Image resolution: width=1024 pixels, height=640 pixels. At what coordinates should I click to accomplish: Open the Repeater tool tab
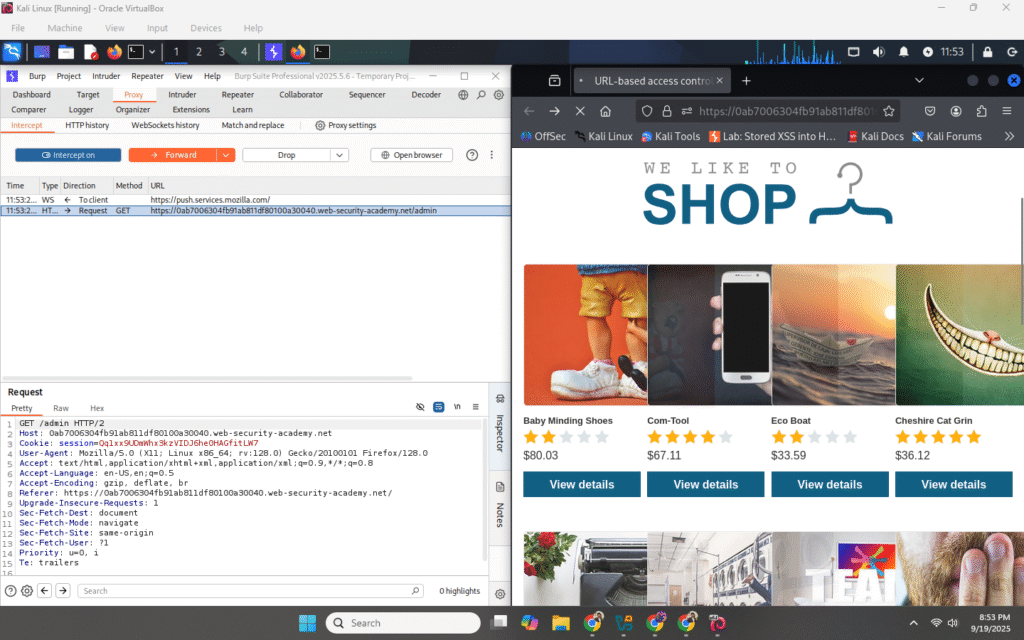(x=237, y=95)
